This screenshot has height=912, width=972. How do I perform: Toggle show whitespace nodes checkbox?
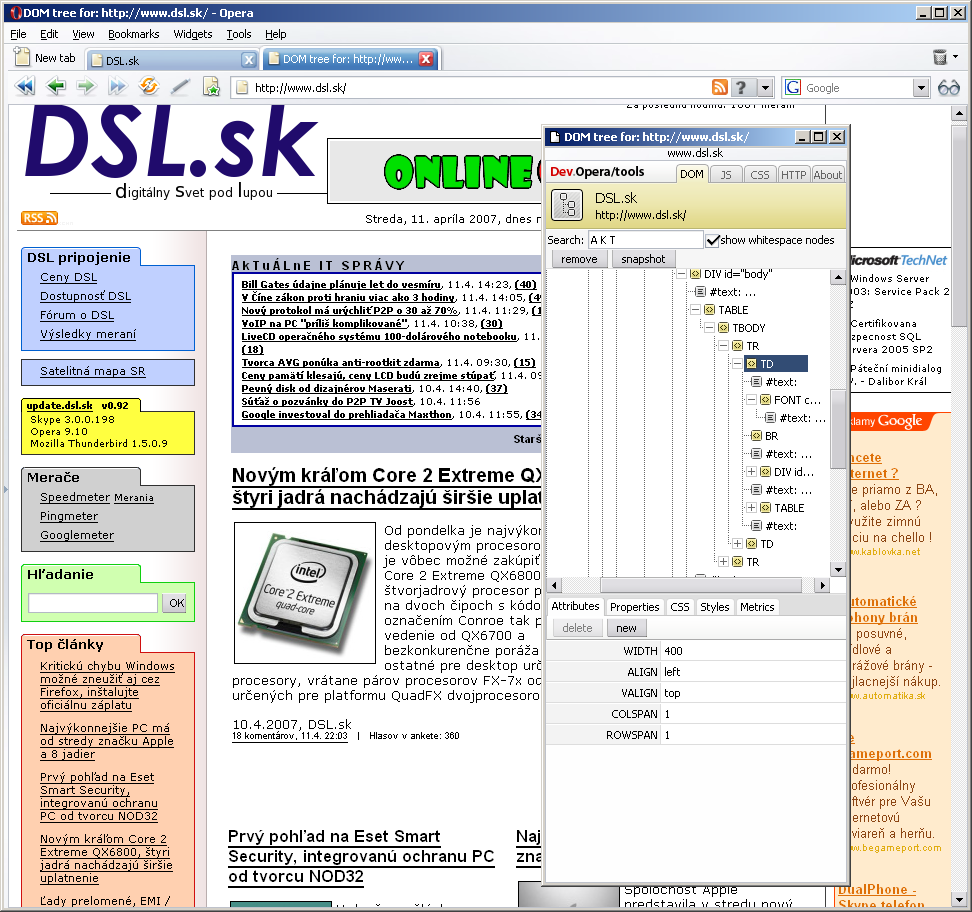coord(713,241)
